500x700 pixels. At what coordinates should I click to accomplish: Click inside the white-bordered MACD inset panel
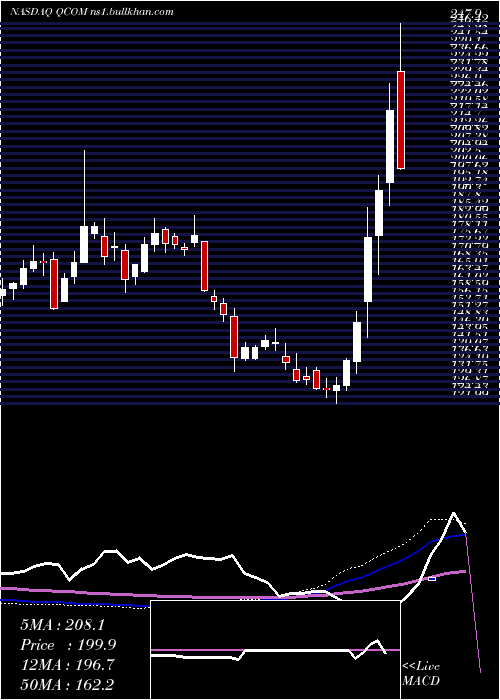click(x=275, y=650)
